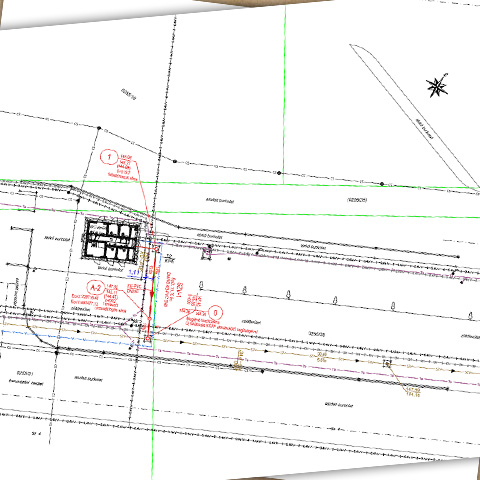Click the red flow direction arrow on the pipe
Screen dimensions: 480x480
pos(152,295)
